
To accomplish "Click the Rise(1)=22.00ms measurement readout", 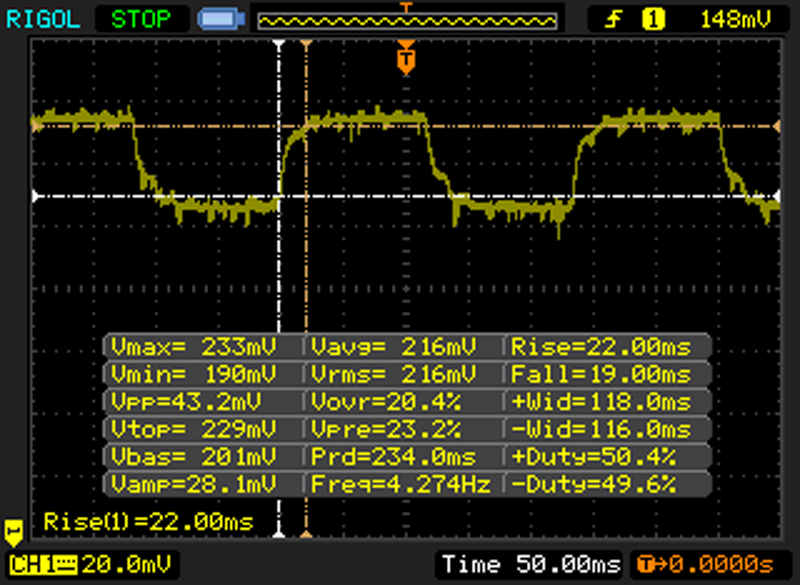I will pos(148,522).
